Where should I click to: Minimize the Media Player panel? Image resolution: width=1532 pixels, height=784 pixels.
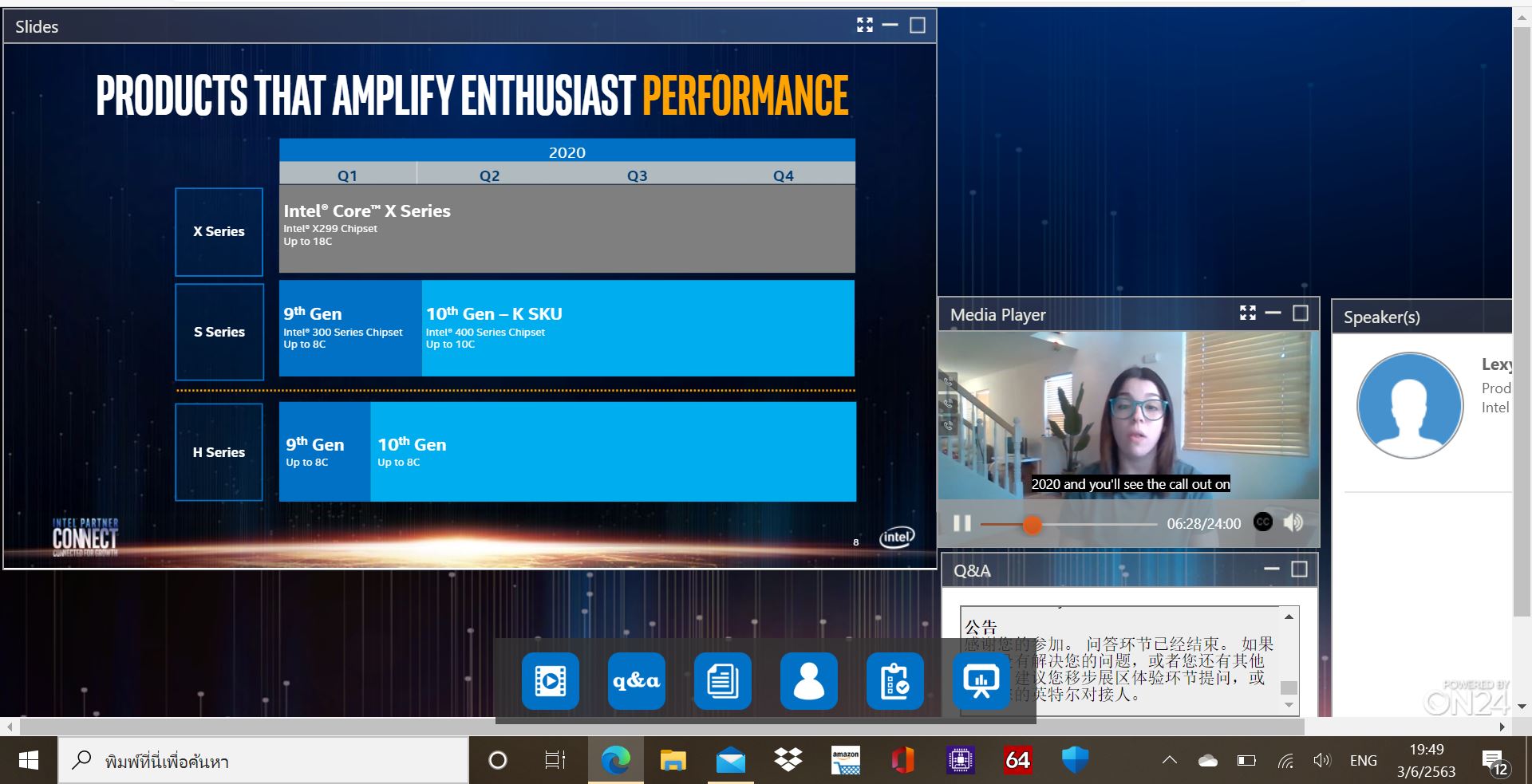click(1273, 313)
